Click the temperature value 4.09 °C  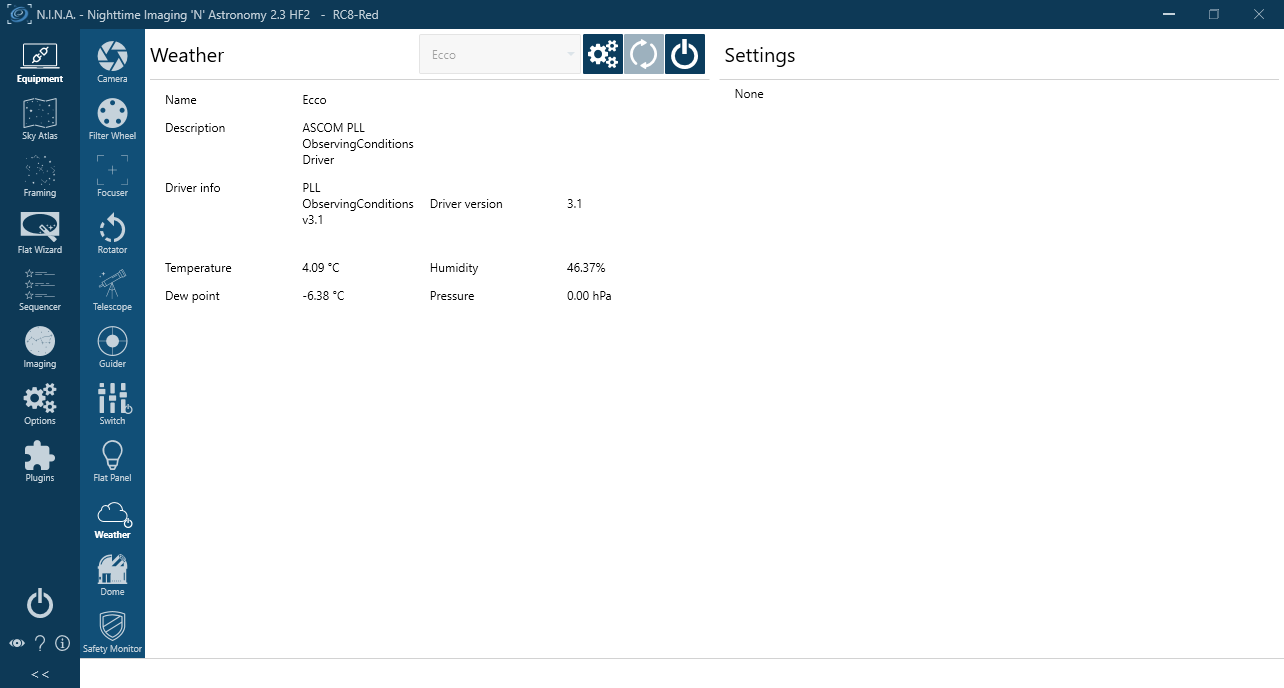(x=321, y=268)
